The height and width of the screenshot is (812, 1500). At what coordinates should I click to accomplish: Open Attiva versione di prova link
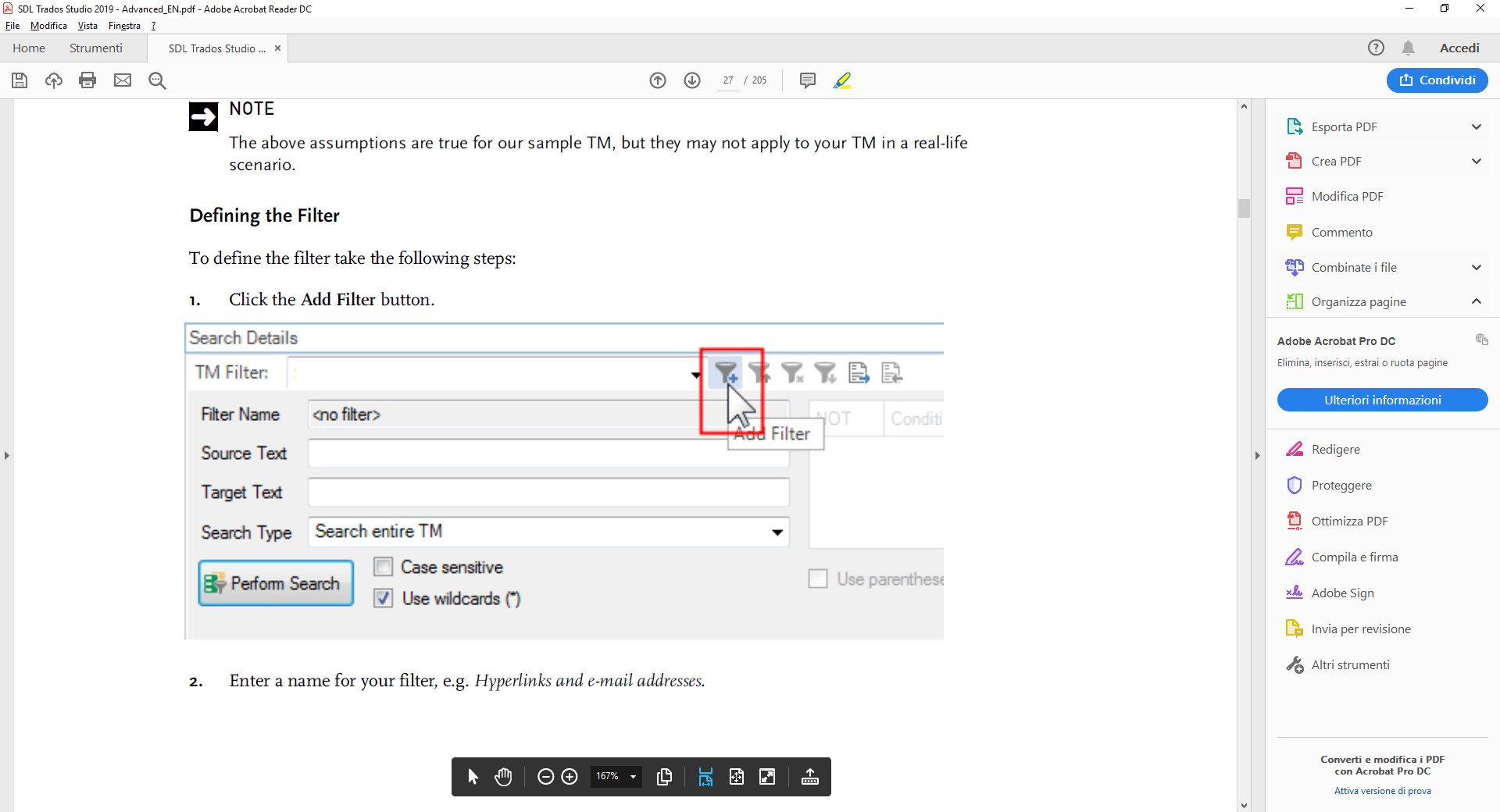pos(1382,791)
